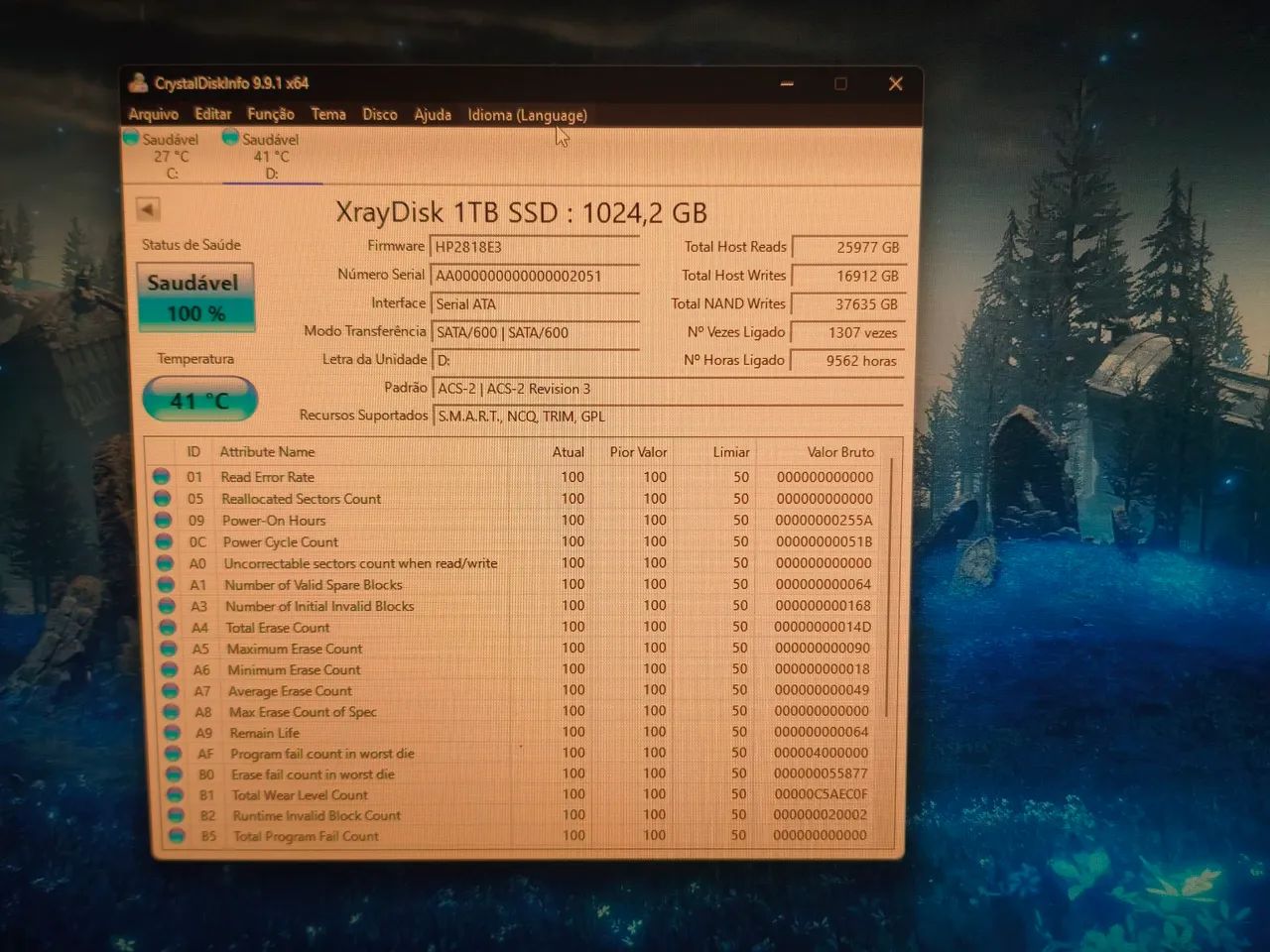Click status icon for Total Wear Level Count
This screenshot has height=952, width=1270.
click(x=176, y=795)
